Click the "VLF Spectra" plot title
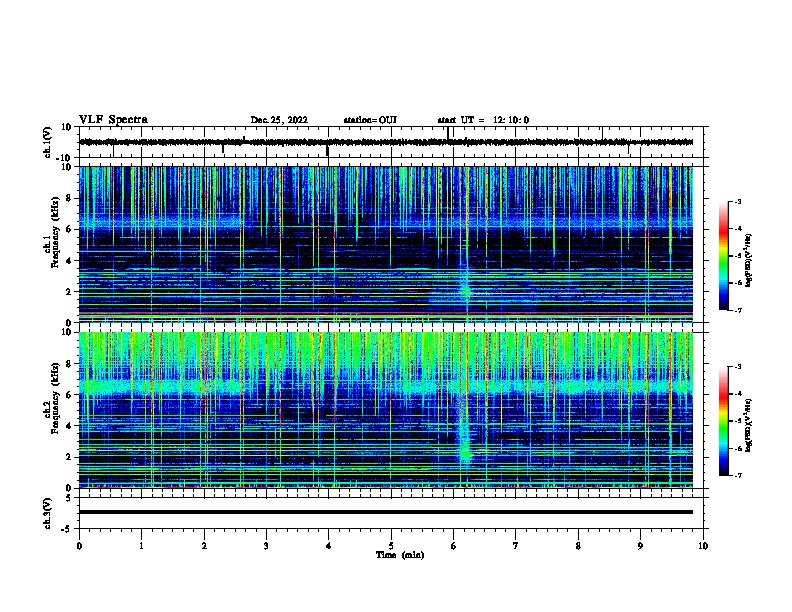This screenshot has width=792, height=612. point(113,120)
